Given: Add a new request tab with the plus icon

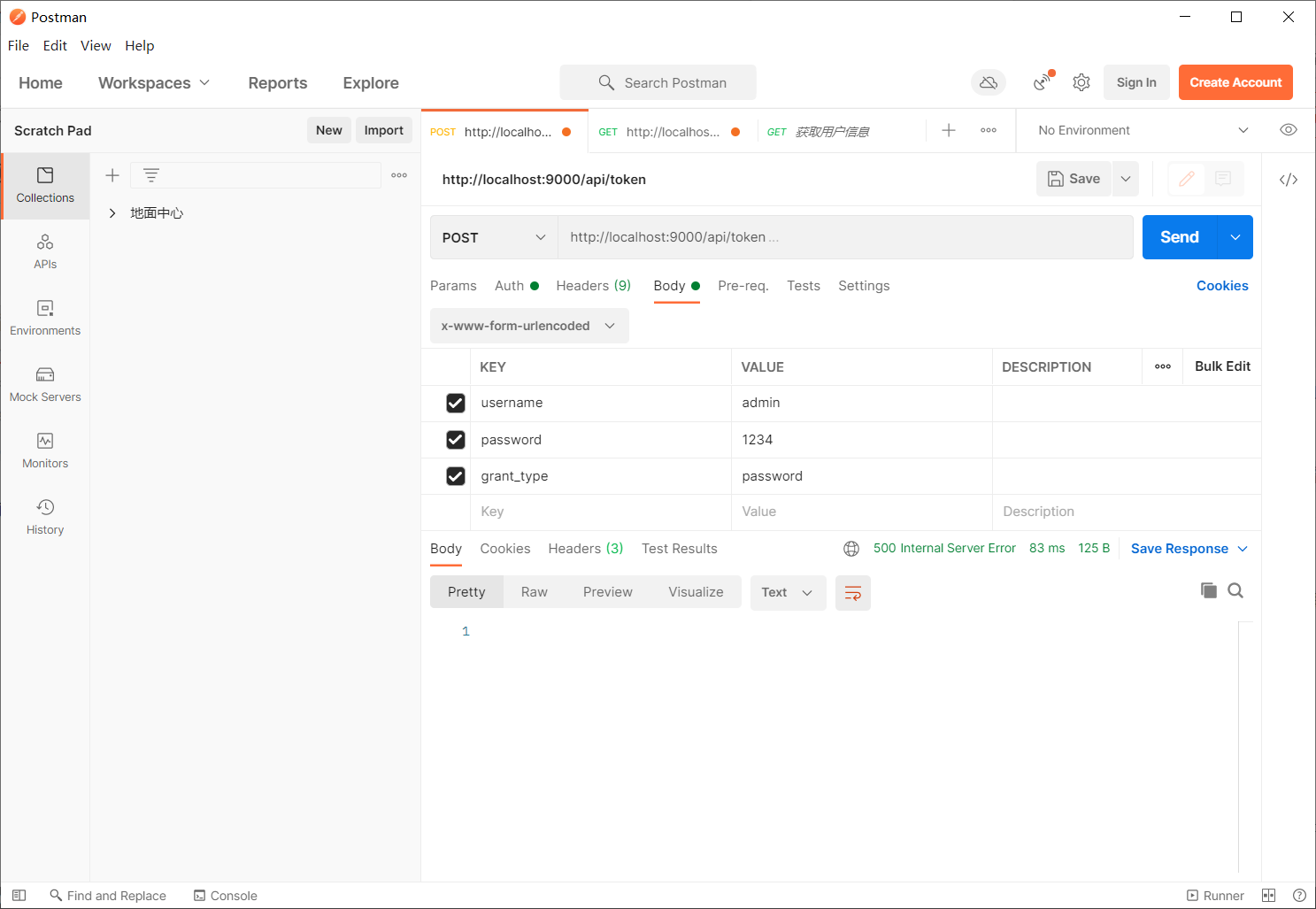Looking at the screenshot, I should coord(949,130).
